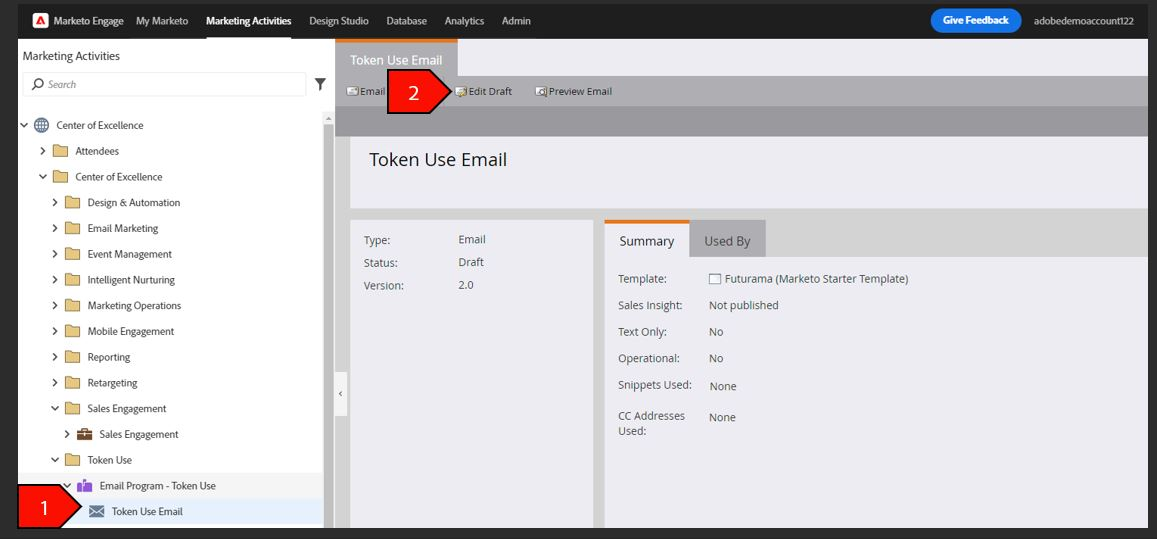Expand the Intelligent Nurturing folder
The width and height of the screenshot is (1157, 539).
tap(55, 280)
